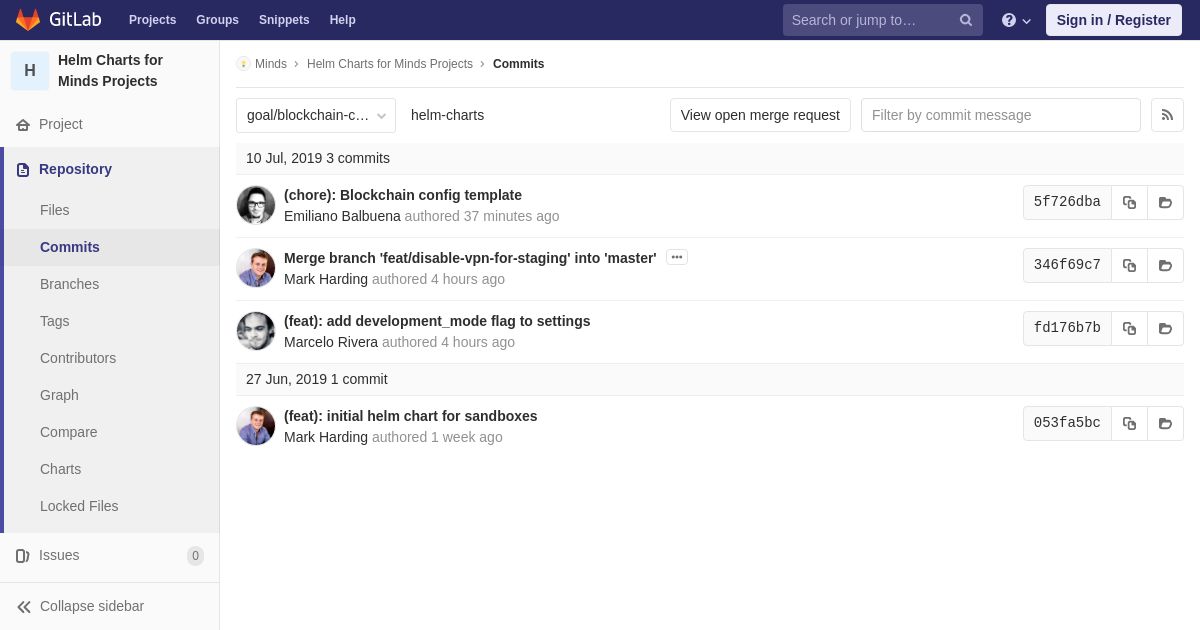The width and height of the screenshot is (1200, 630).
Task: Browse files at commit 346f69c7
Action: (x=1165, y=265)
